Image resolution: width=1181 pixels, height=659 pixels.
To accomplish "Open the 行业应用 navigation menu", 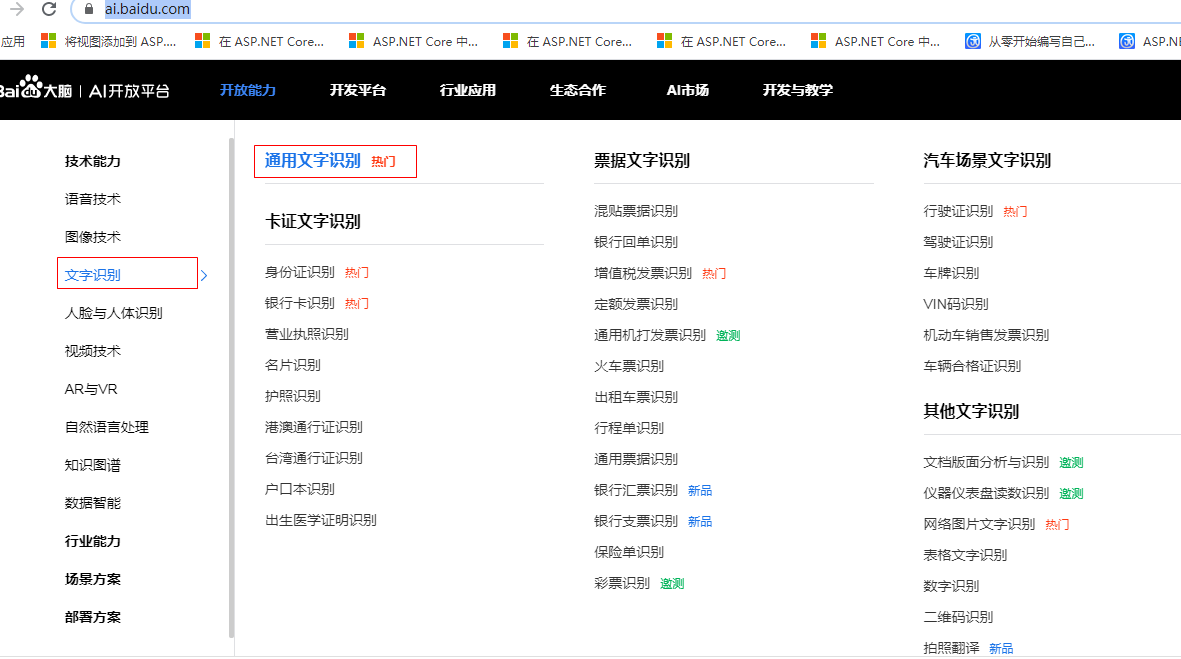I will (x=468, y=90).
